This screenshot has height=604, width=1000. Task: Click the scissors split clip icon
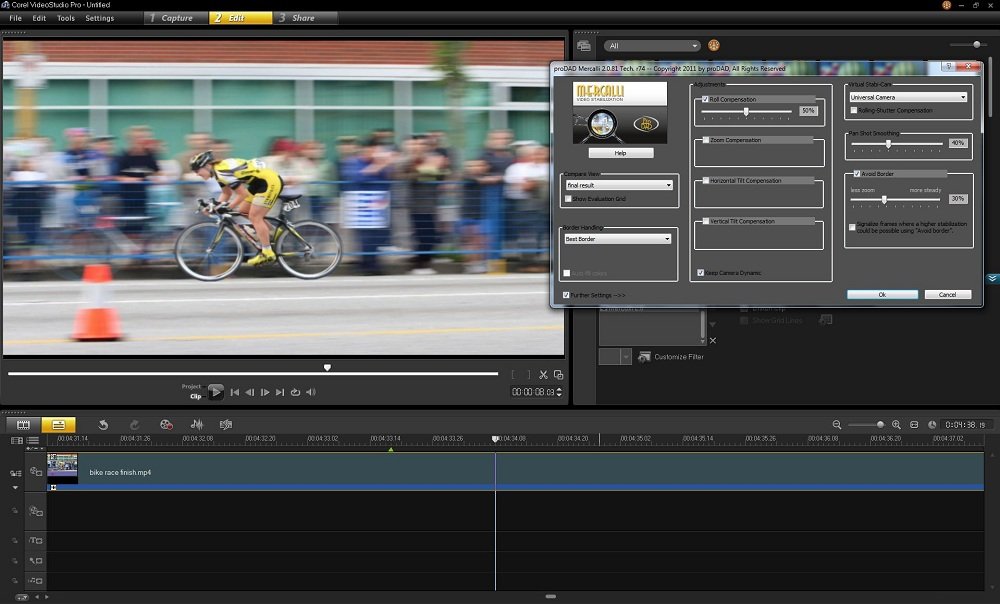(x=543, y=375)
